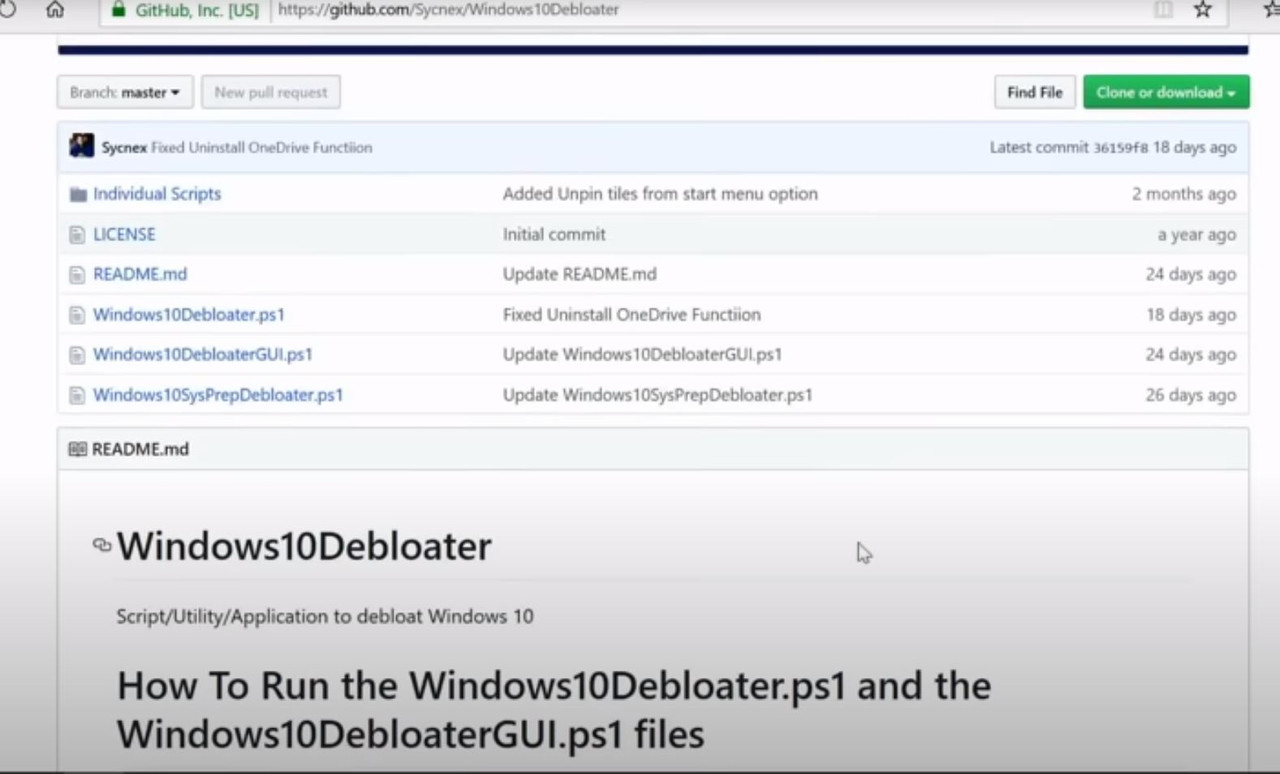Click the browser address bar URL
1280x774 pixels.
click(x=448, y=10)
